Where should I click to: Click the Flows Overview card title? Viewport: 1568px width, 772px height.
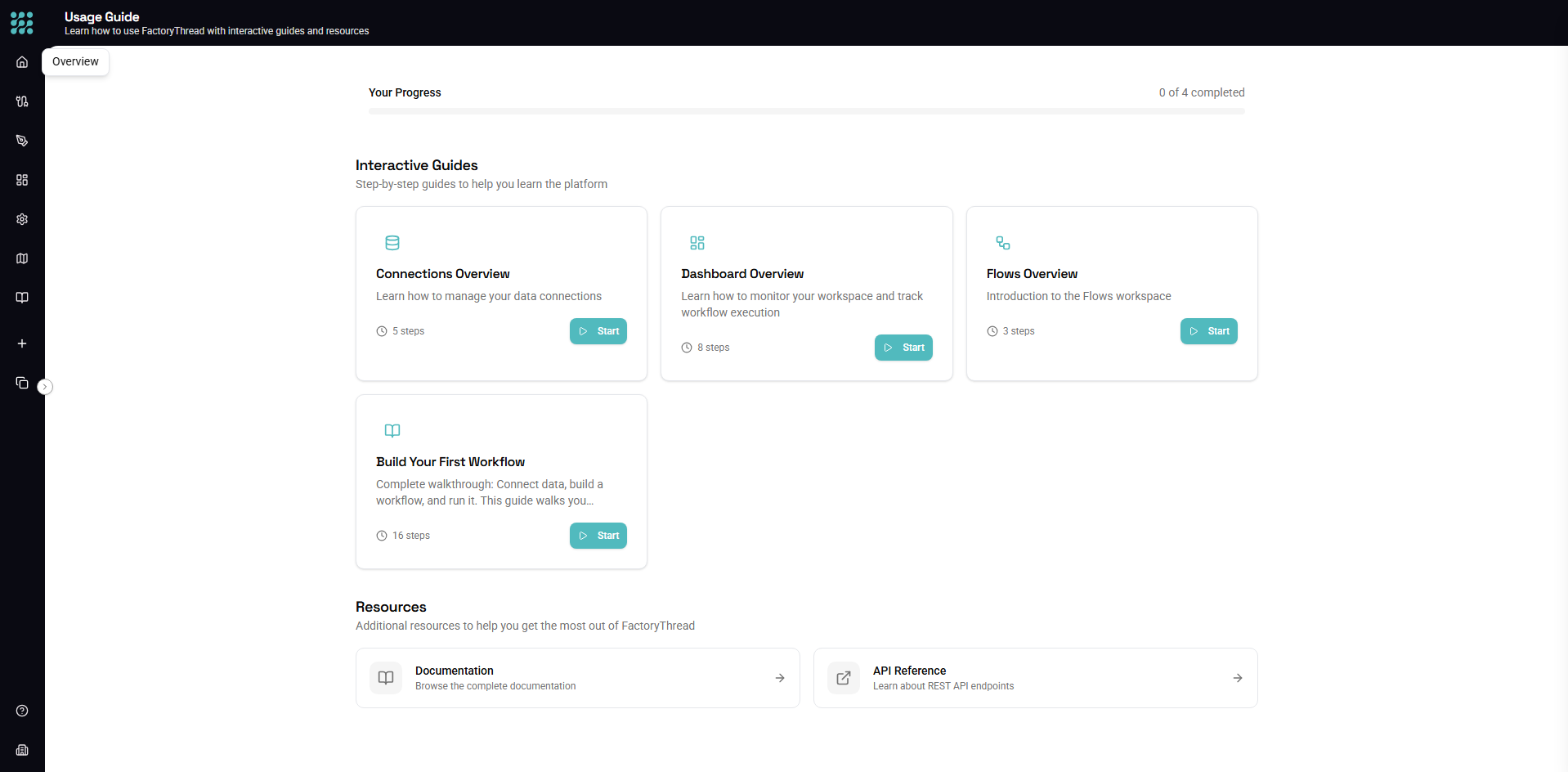click(1032, 274)
